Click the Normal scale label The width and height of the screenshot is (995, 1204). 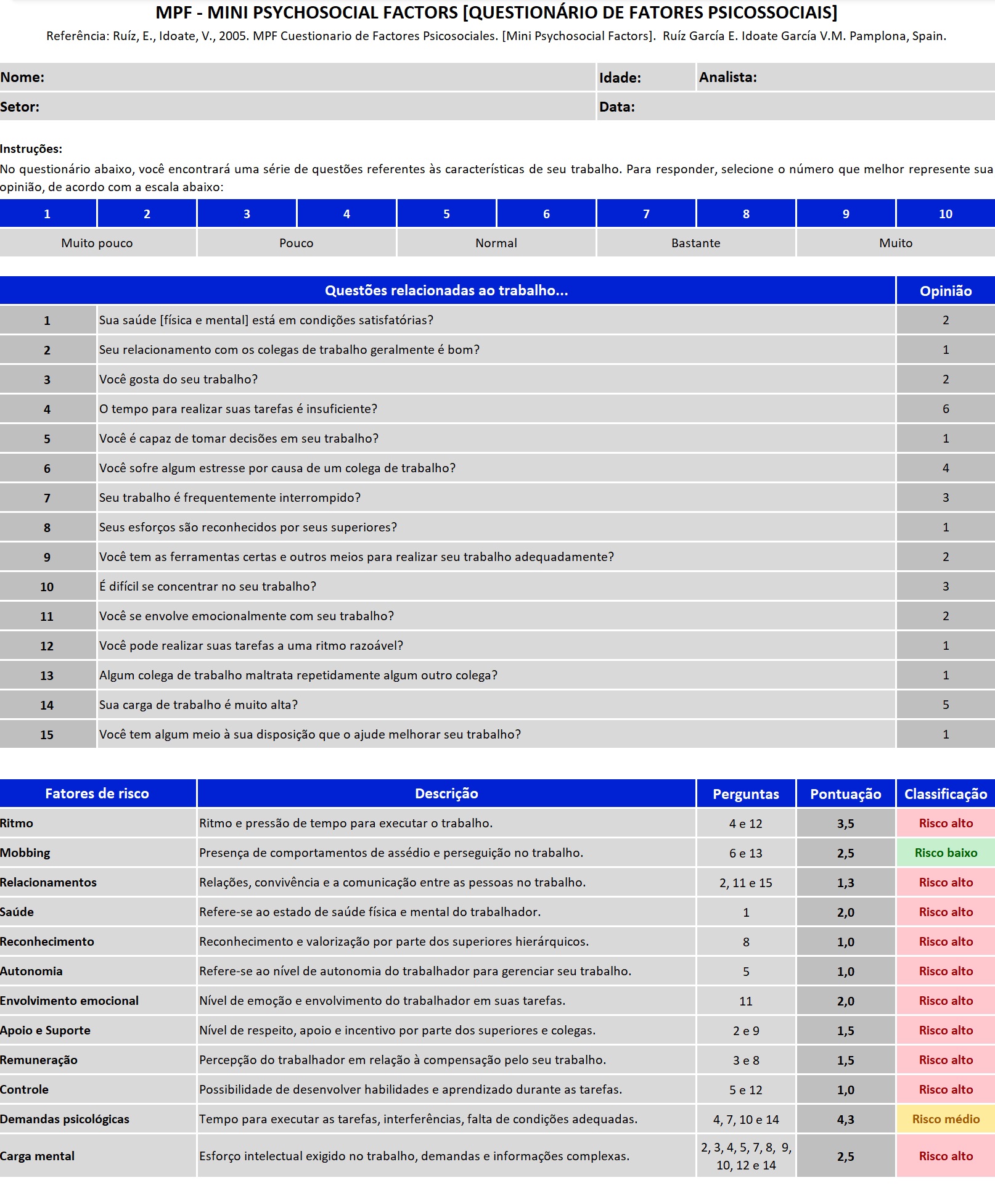[x=496, y=243]
